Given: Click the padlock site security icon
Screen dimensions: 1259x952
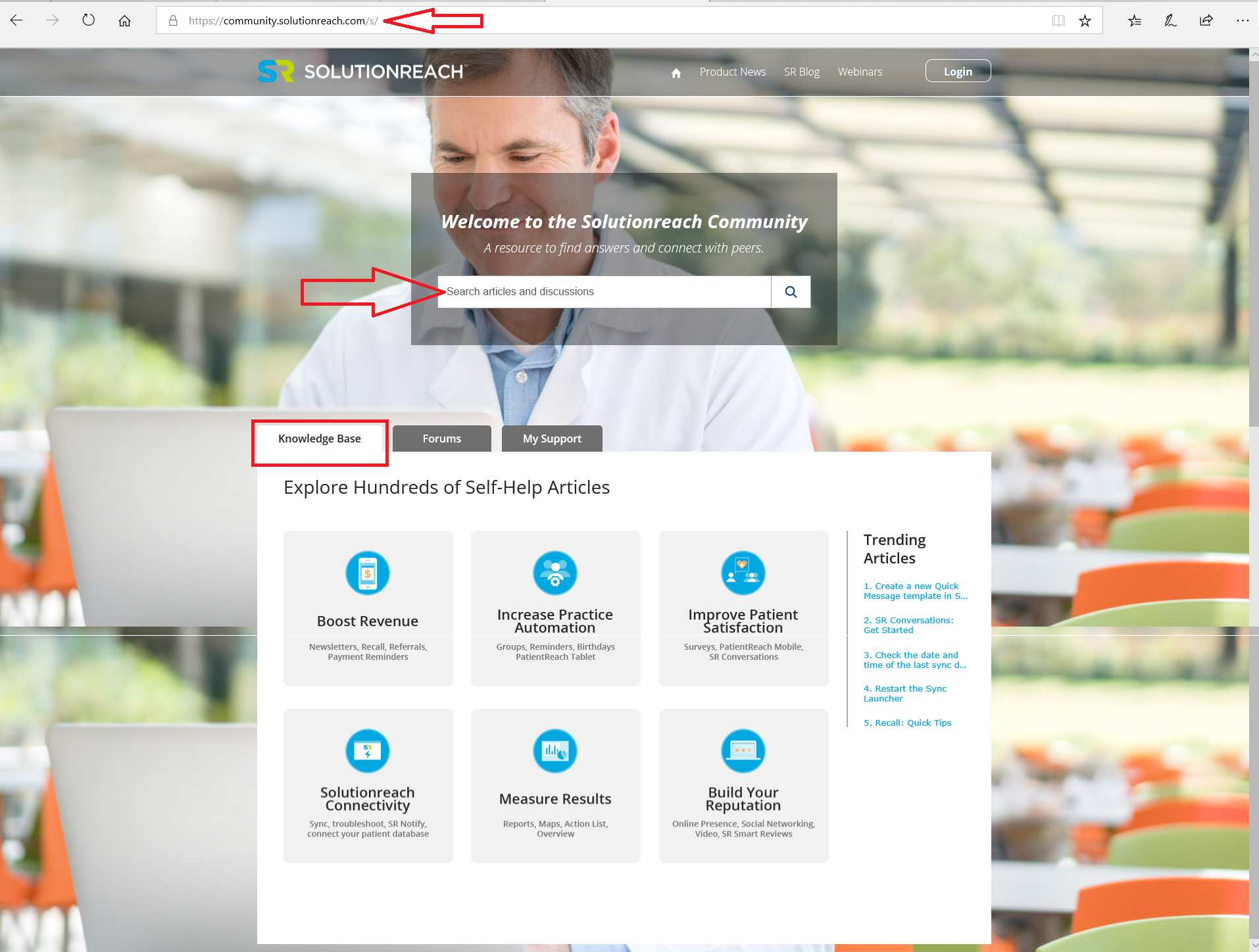Looking at the screenshot, I should [173, 20].
